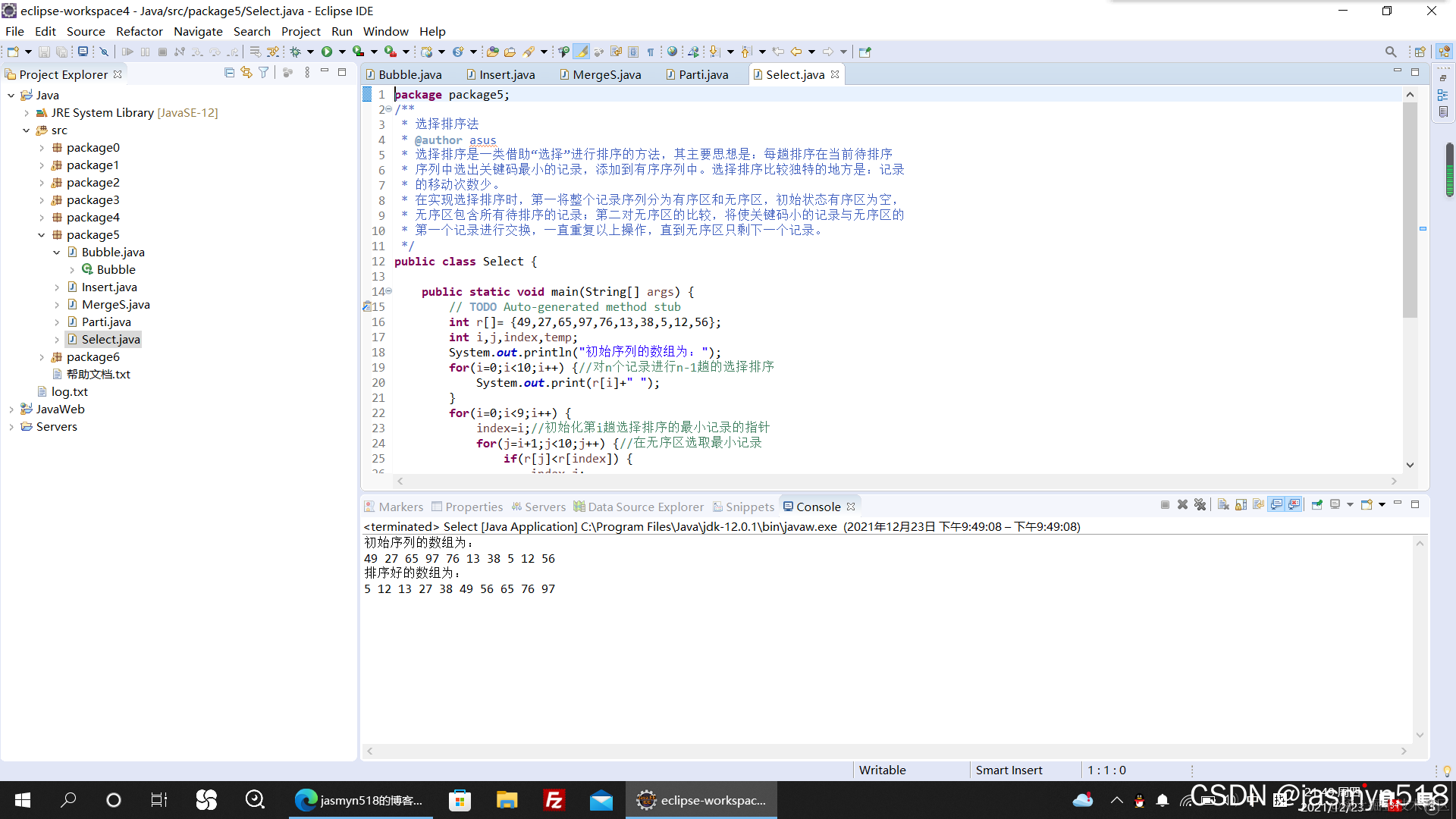The image size is (1456, 819).
Task: Click Clear Console icon
Action: [x=1223, y=505]
